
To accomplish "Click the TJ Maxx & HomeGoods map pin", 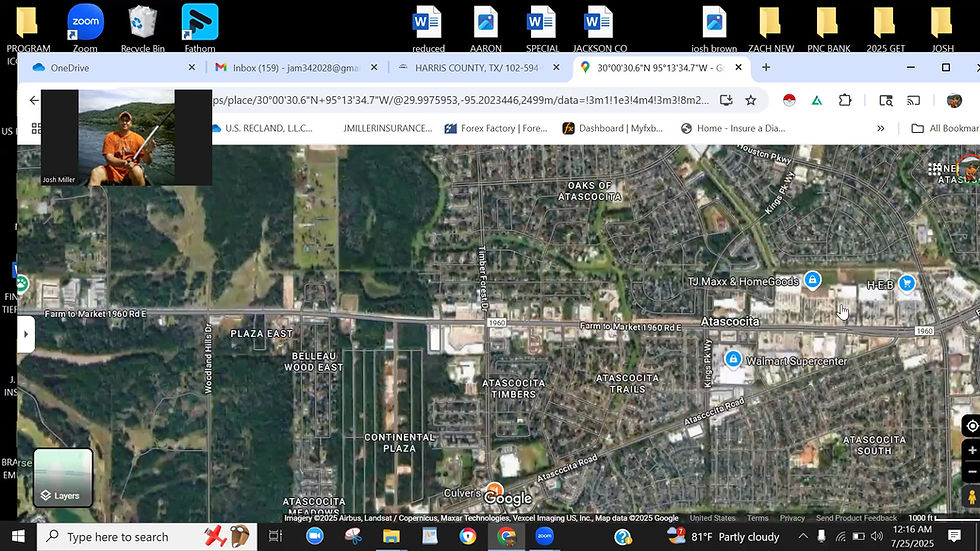I will (812, 280).
